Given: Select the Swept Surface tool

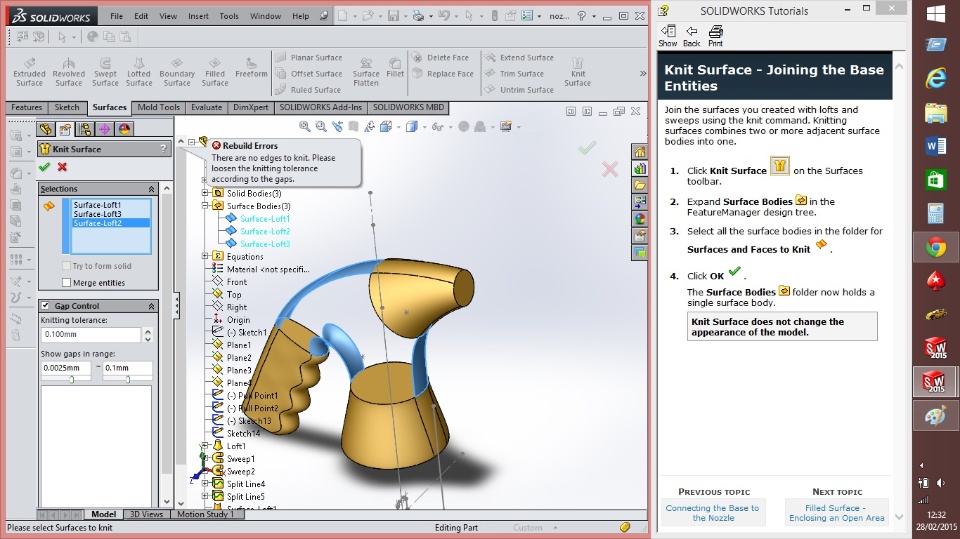Looking at the screenshot, I should click(105, 72).
